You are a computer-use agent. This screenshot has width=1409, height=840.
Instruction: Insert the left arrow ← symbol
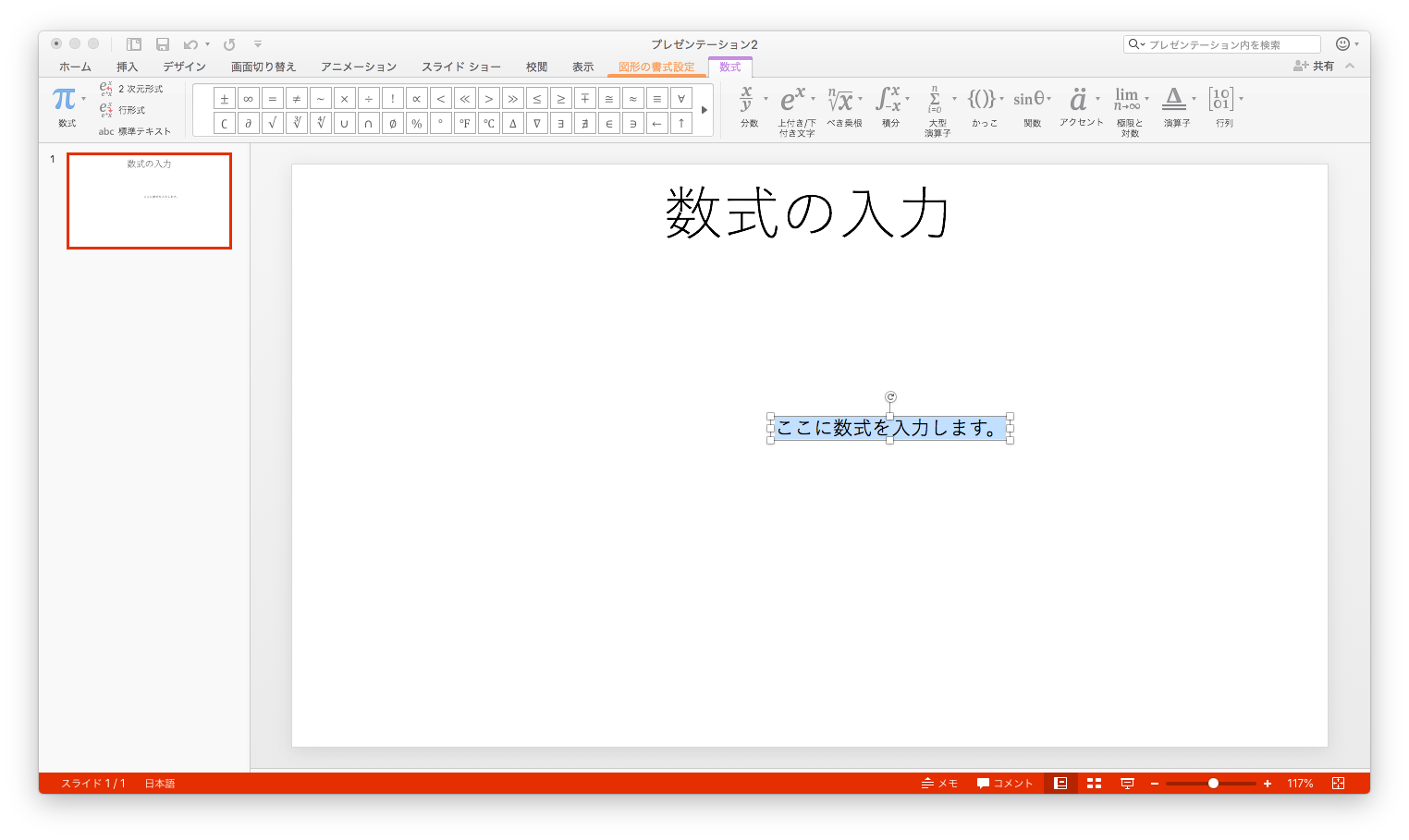[656, 123]
